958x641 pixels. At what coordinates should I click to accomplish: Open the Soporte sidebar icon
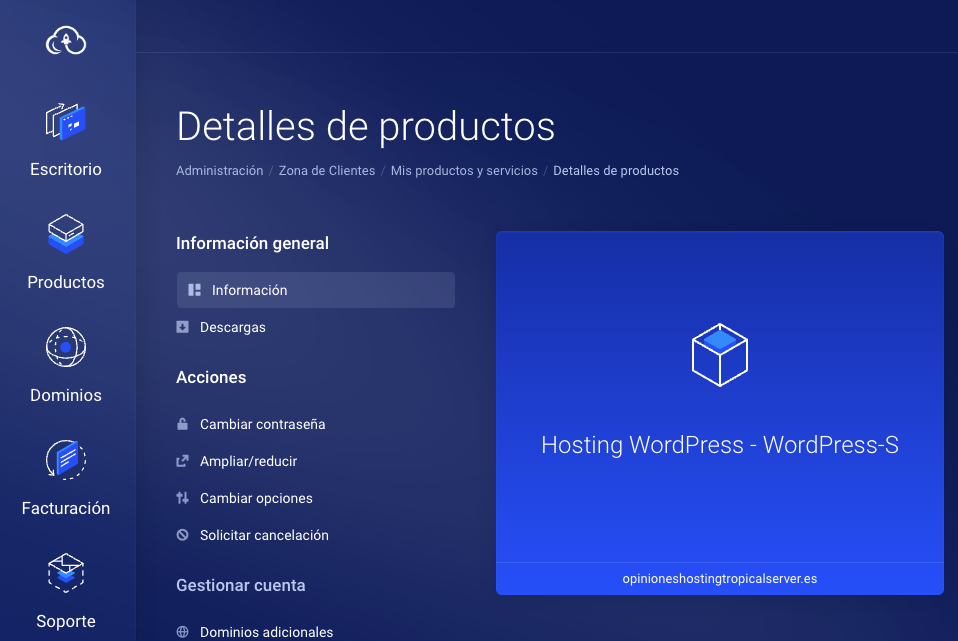66,574
